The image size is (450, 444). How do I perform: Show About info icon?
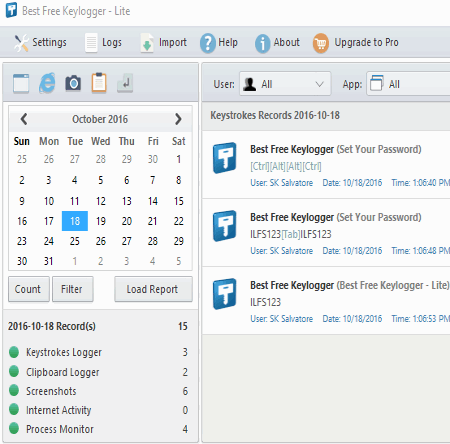(x=262, y=43)
